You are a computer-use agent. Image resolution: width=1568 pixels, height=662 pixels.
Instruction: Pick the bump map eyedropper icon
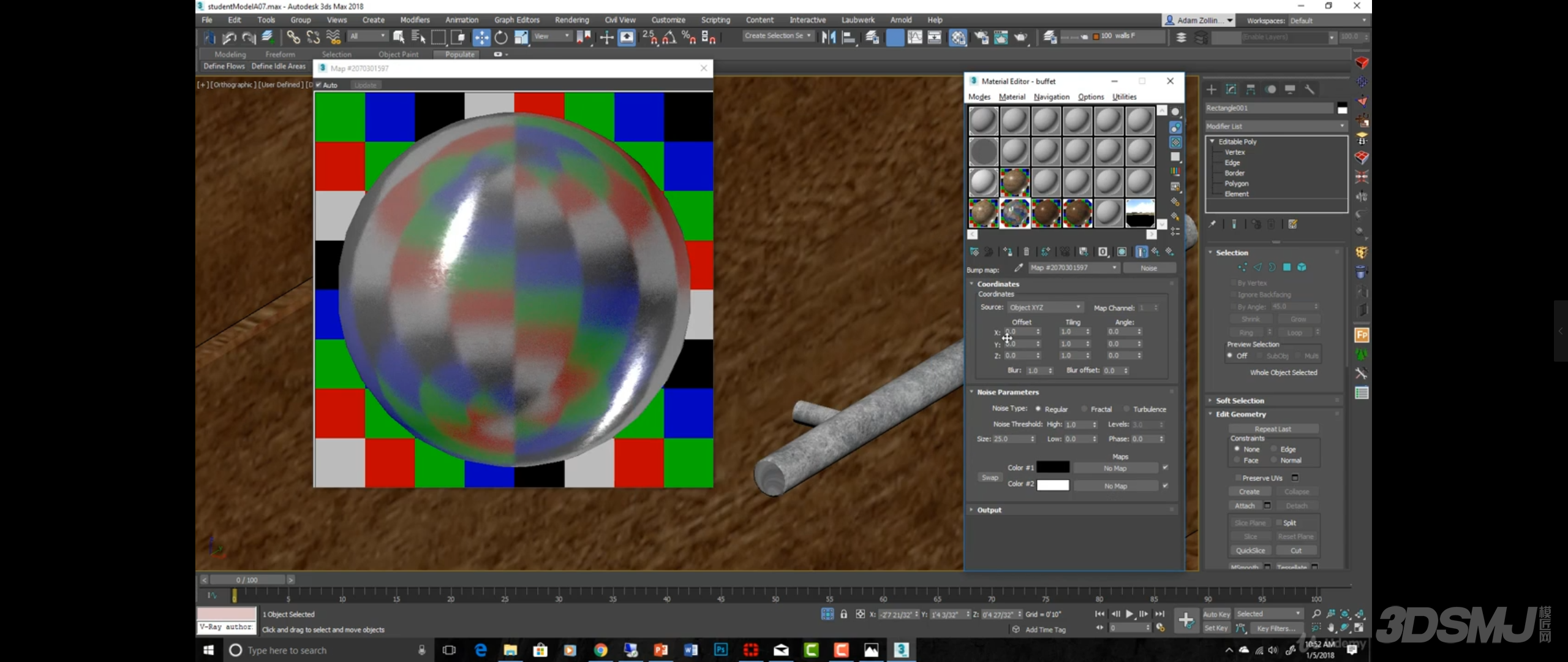tap(1018, 268)
